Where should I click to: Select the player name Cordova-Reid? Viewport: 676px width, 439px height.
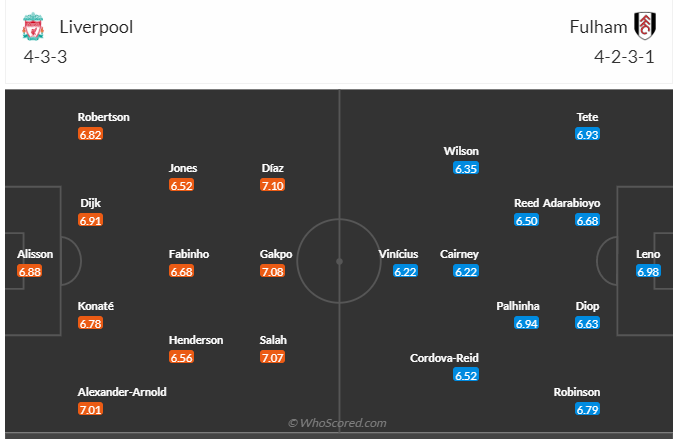coord(444,358)
